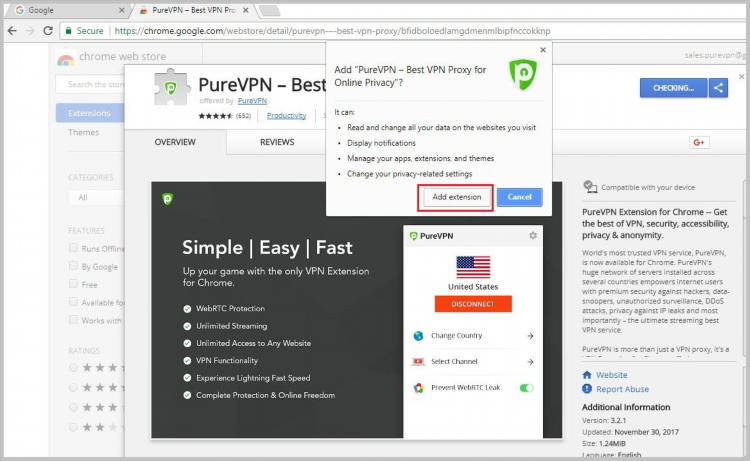Screen dimensions: 750x461
Task: Click the house icon beside Website
Action: (587, 375)
